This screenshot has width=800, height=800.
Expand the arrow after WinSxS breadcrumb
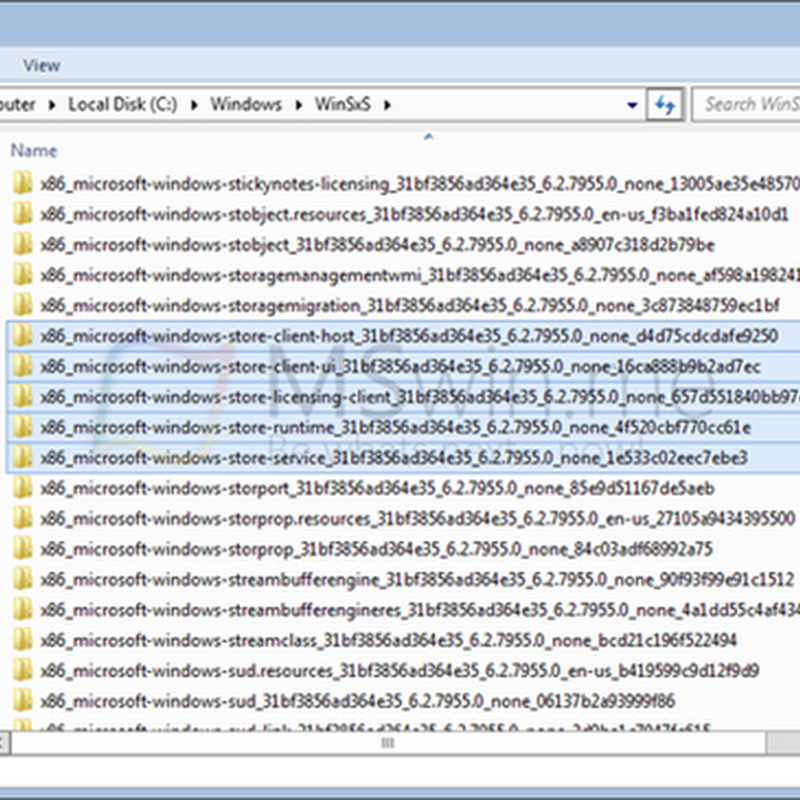pos(387,105)
